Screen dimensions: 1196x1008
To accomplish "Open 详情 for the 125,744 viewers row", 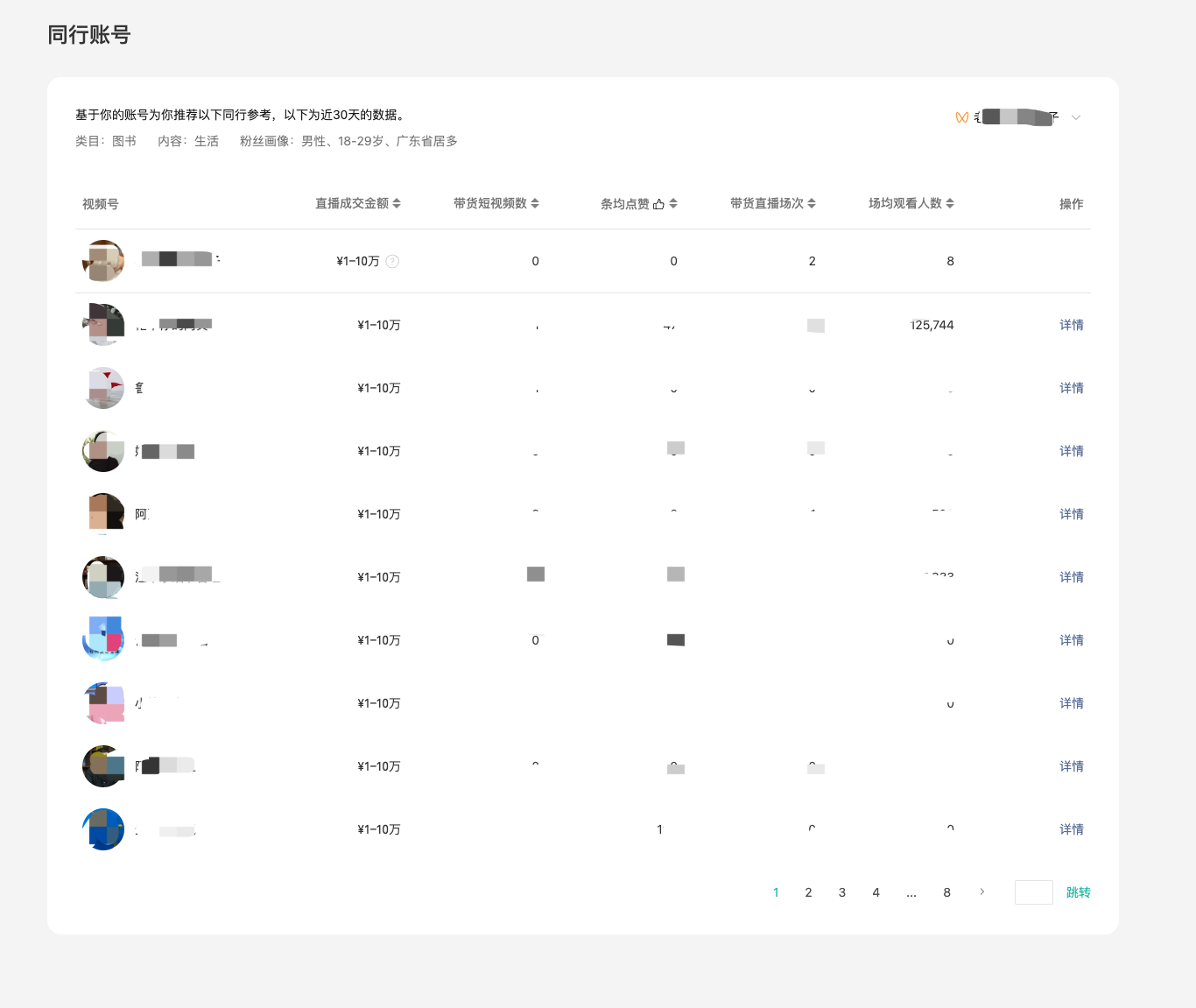I will click(1071, 325).
